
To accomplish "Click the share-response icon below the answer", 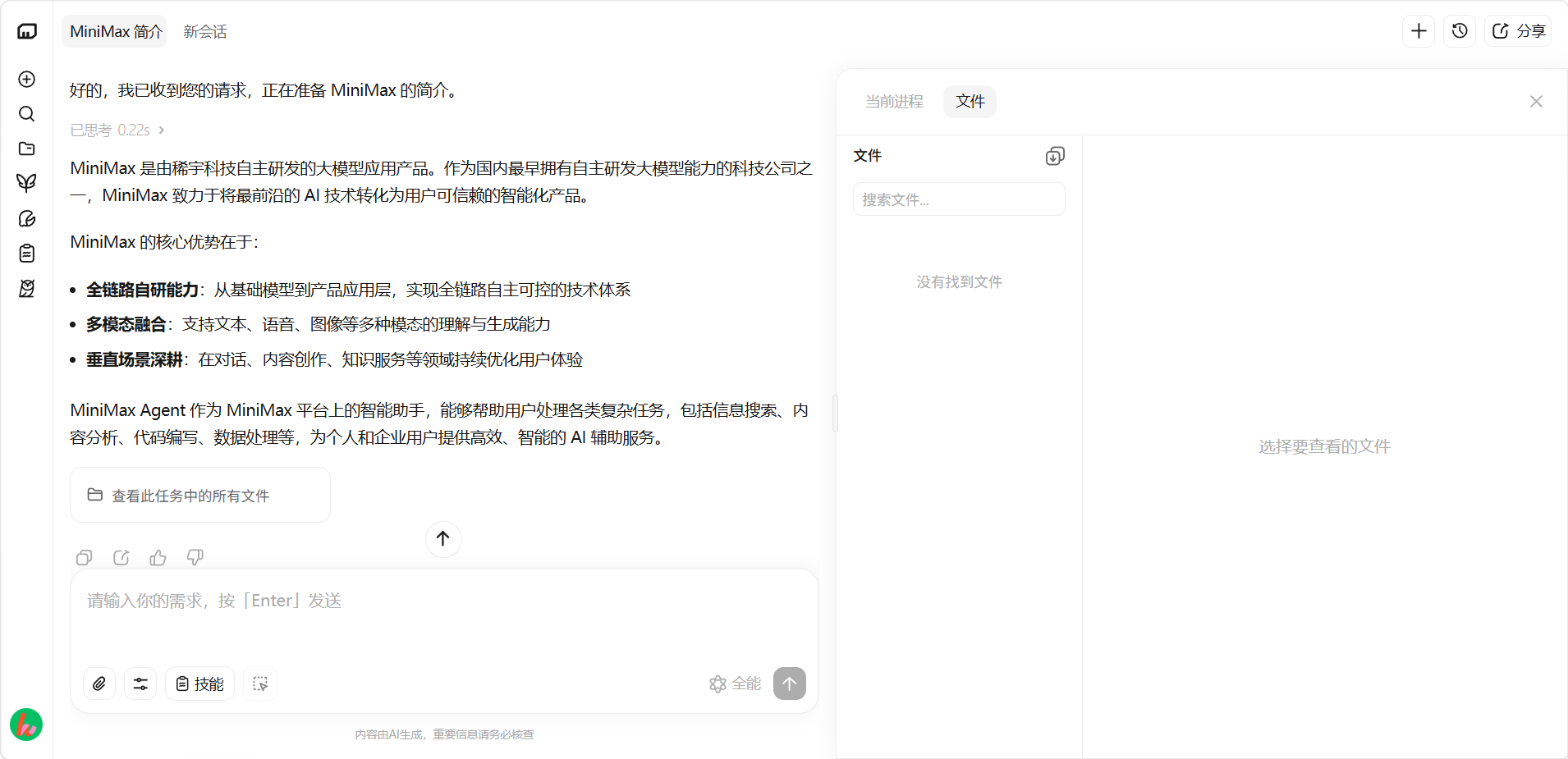I will tap(121, 558).
